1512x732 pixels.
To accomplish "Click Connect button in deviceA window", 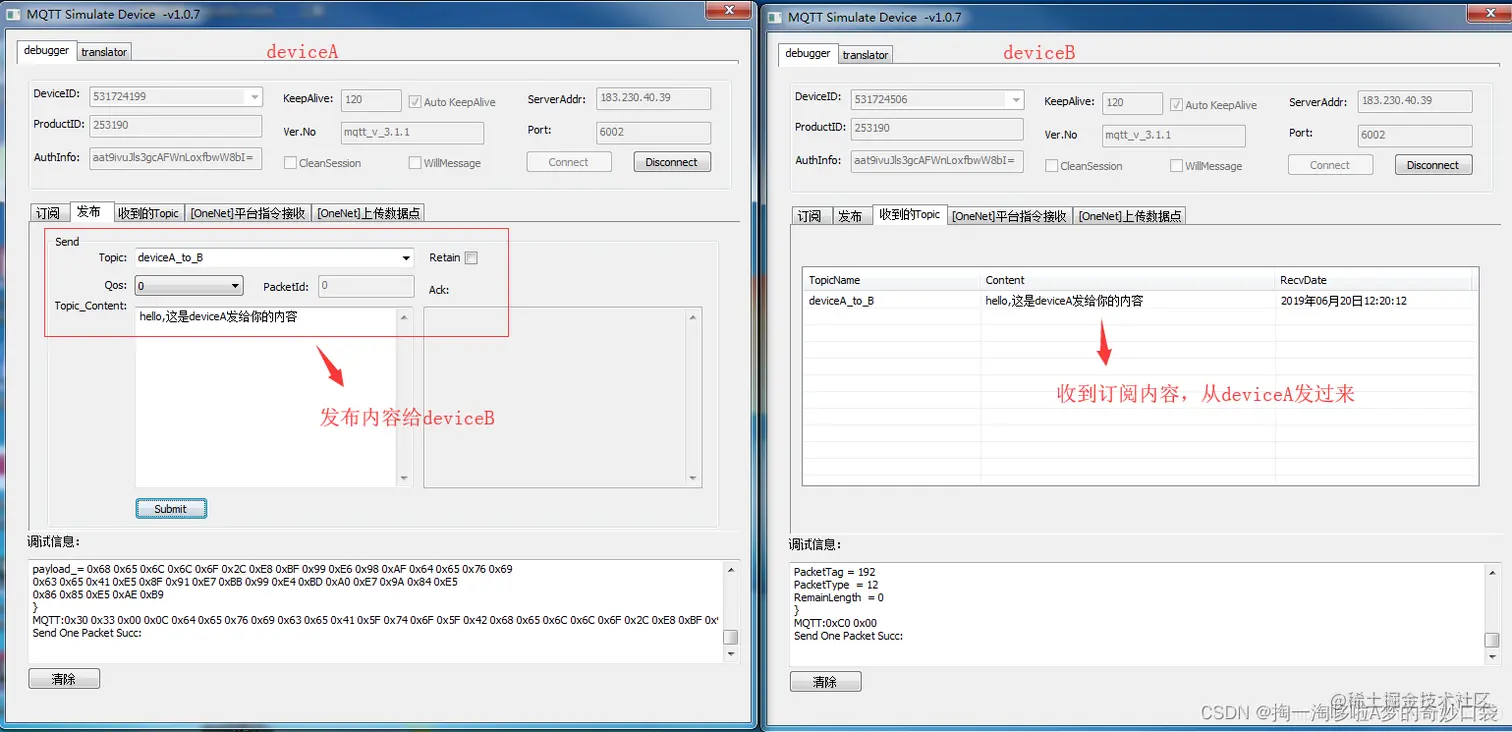I will (568, 162).
